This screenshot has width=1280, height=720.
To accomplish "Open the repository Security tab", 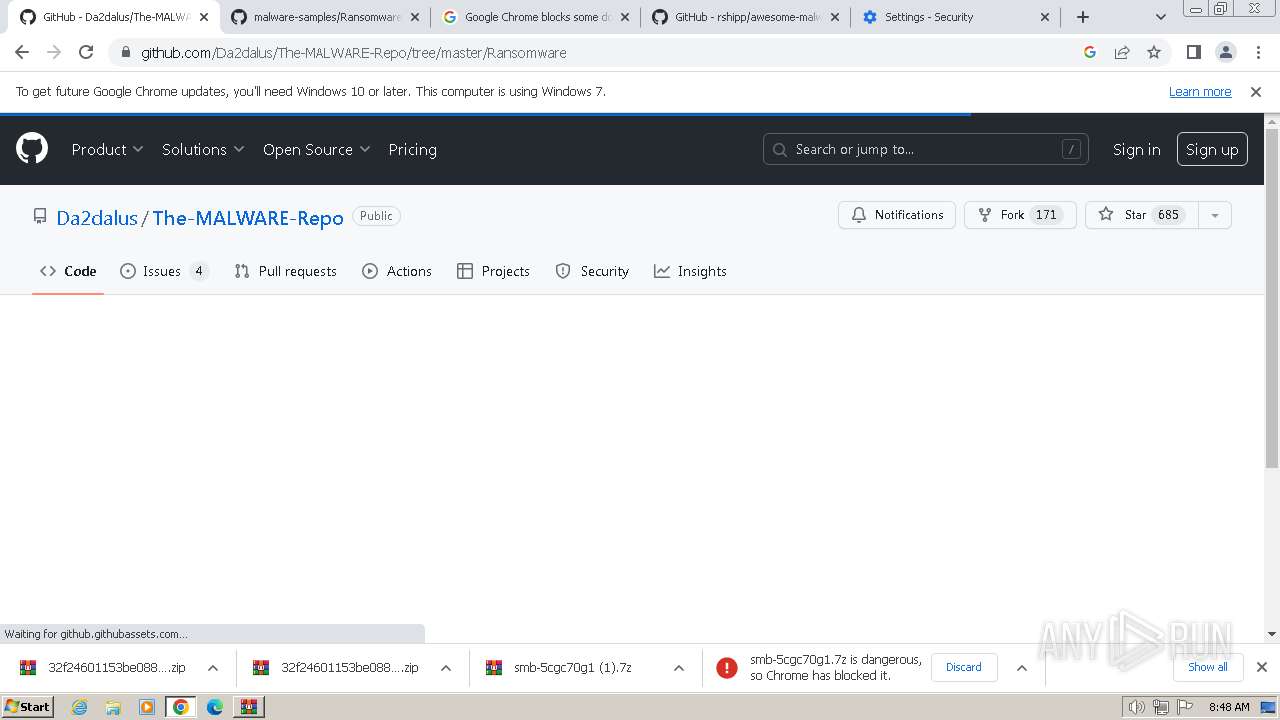I will [x=592, y=271].
